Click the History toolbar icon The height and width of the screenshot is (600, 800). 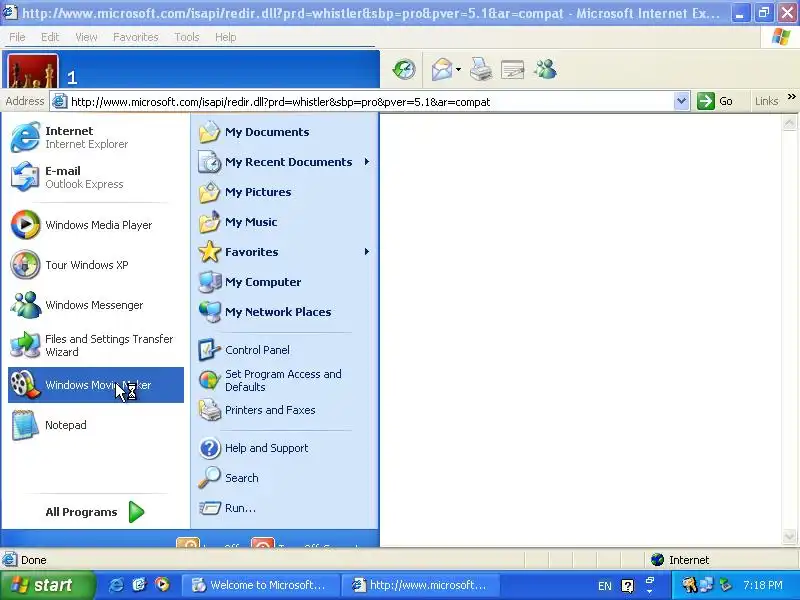click(404, 69)
